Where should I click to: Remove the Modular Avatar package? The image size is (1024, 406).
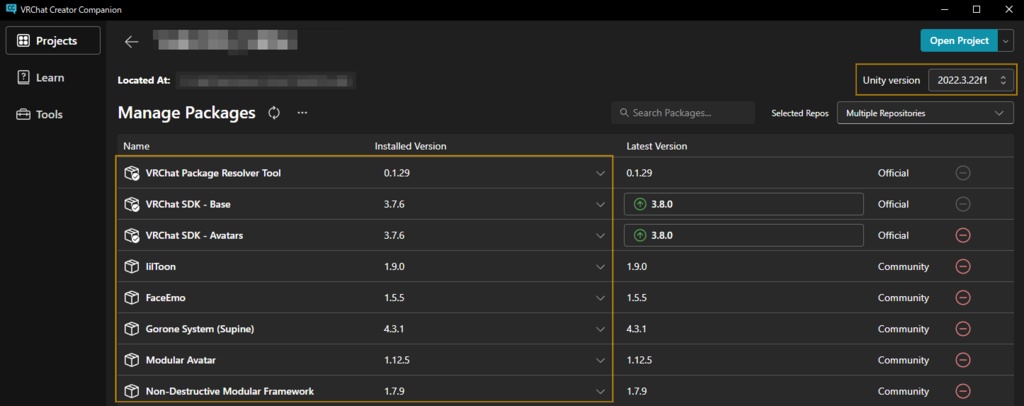click(x=963, y=360)
